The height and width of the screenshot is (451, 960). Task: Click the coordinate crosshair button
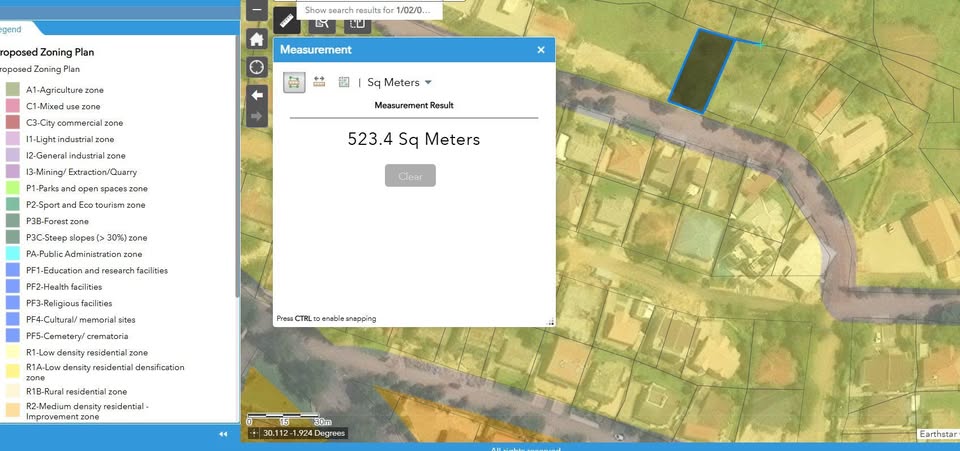(253, 434)
